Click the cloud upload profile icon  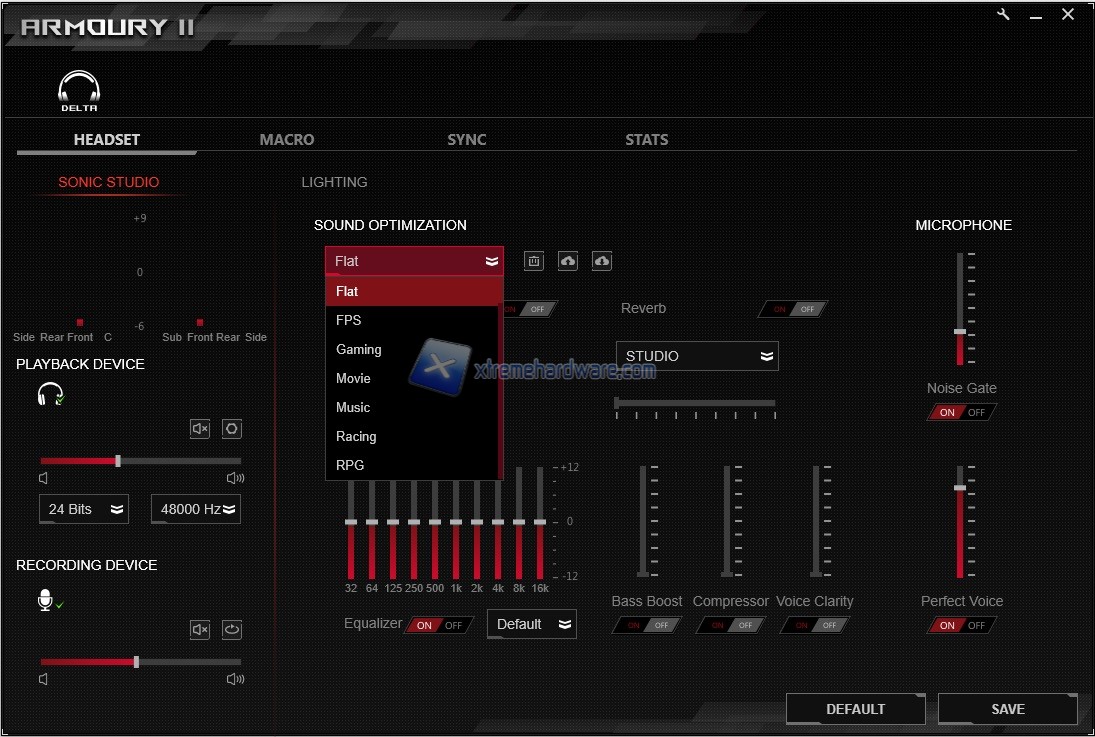coord(568,261)
